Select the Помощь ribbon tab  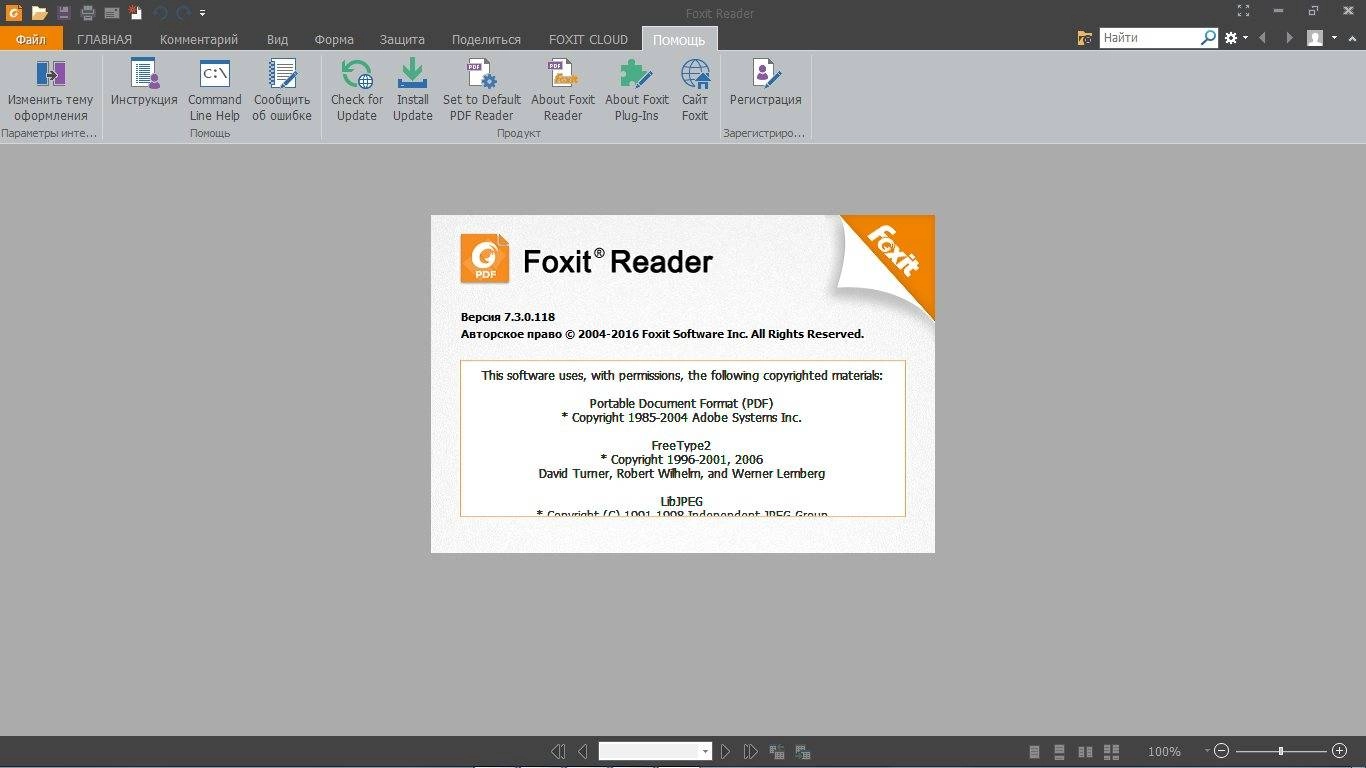(x=679, y=39)
